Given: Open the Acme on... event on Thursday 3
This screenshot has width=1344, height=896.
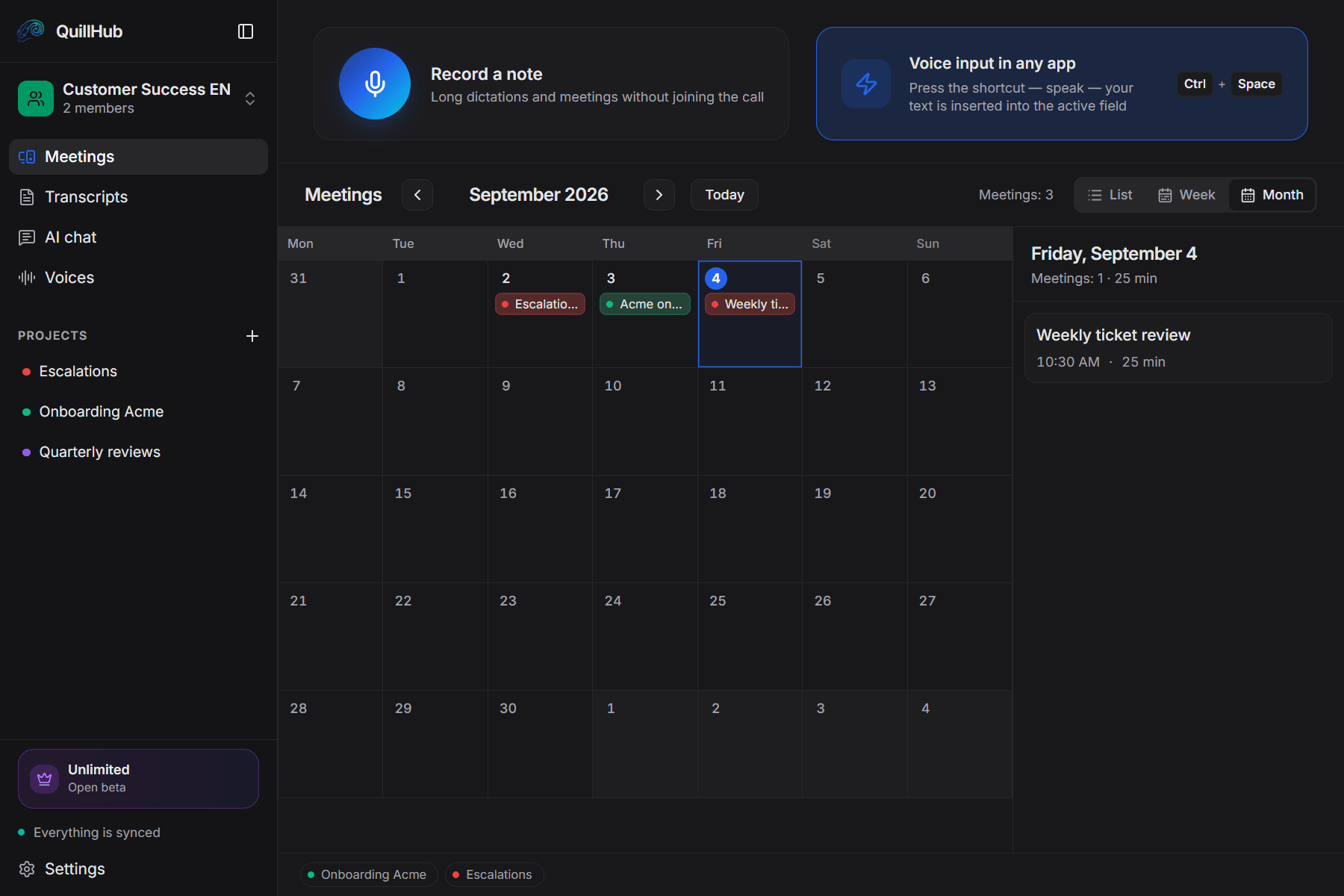Looking at the screenshot, I should click(645, 304).
